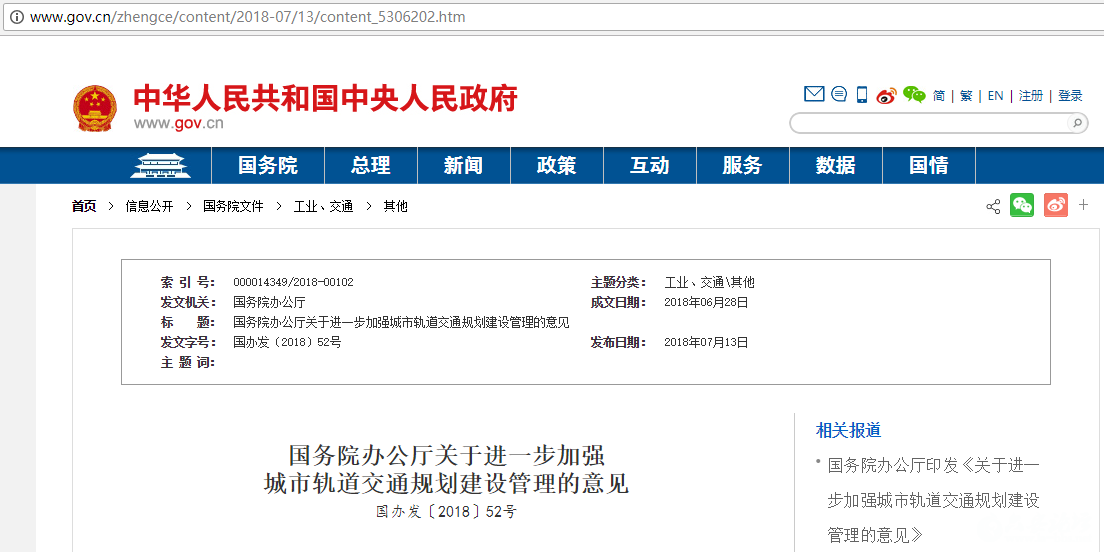
Task: Click the envelope mail icon in header
Action: [814, 95]
